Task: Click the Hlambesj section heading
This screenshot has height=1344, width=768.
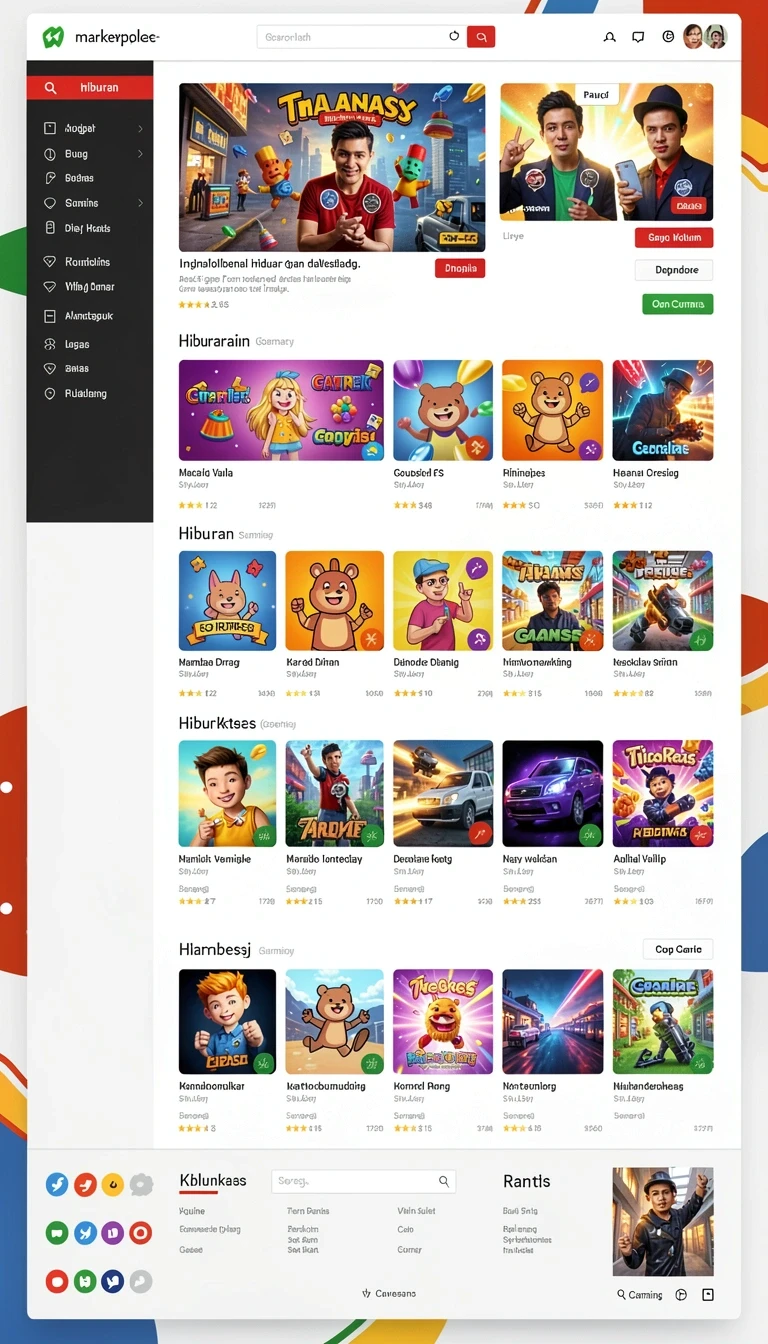Action: coord(215,950)
